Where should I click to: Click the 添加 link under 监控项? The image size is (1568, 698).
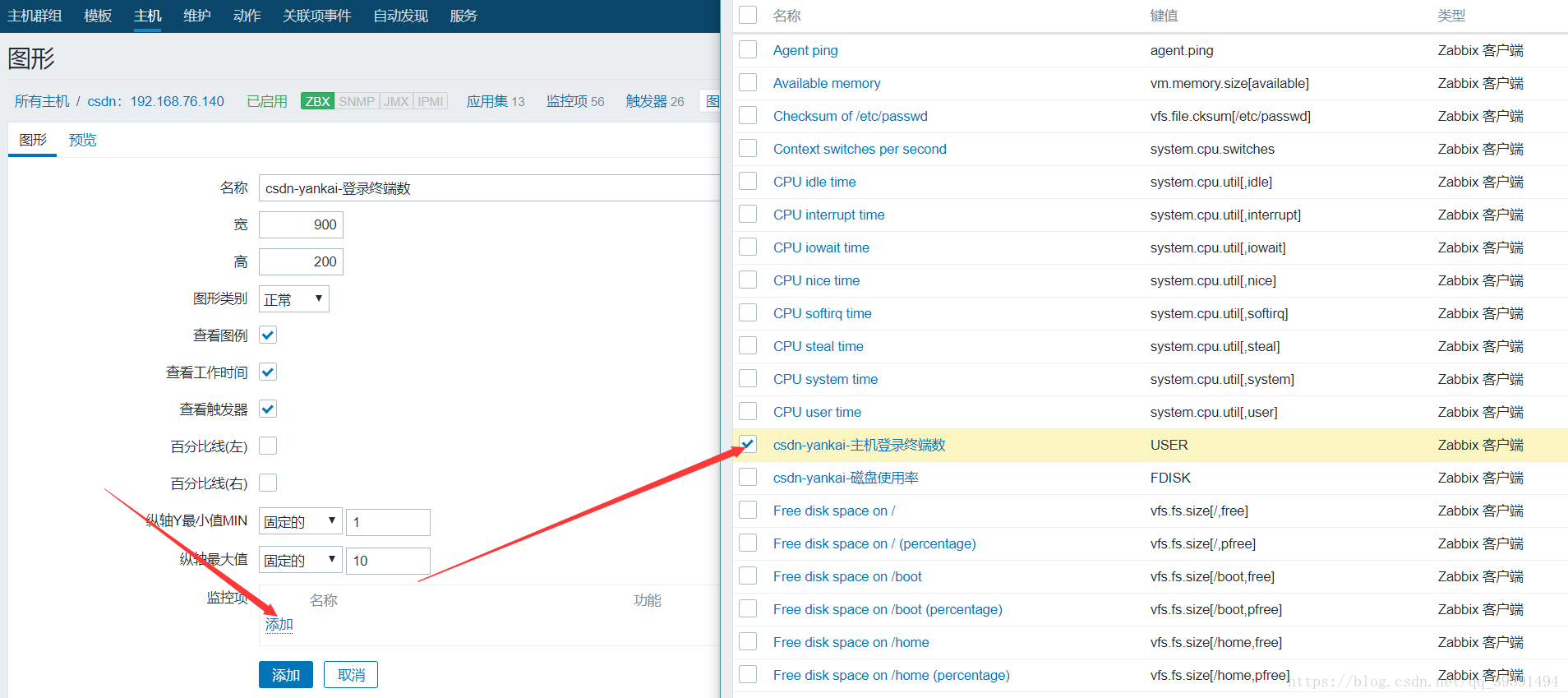(279, 624)
